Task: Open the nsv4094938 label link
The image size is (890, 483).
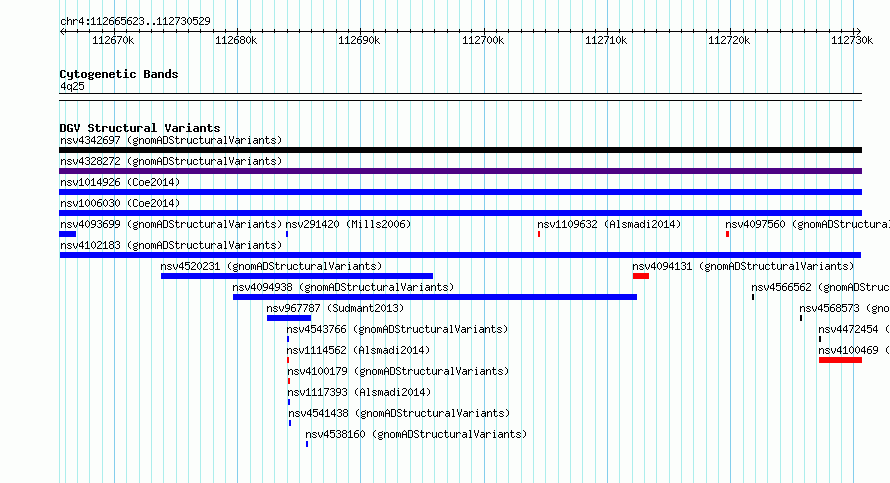Action: [343, 287]
